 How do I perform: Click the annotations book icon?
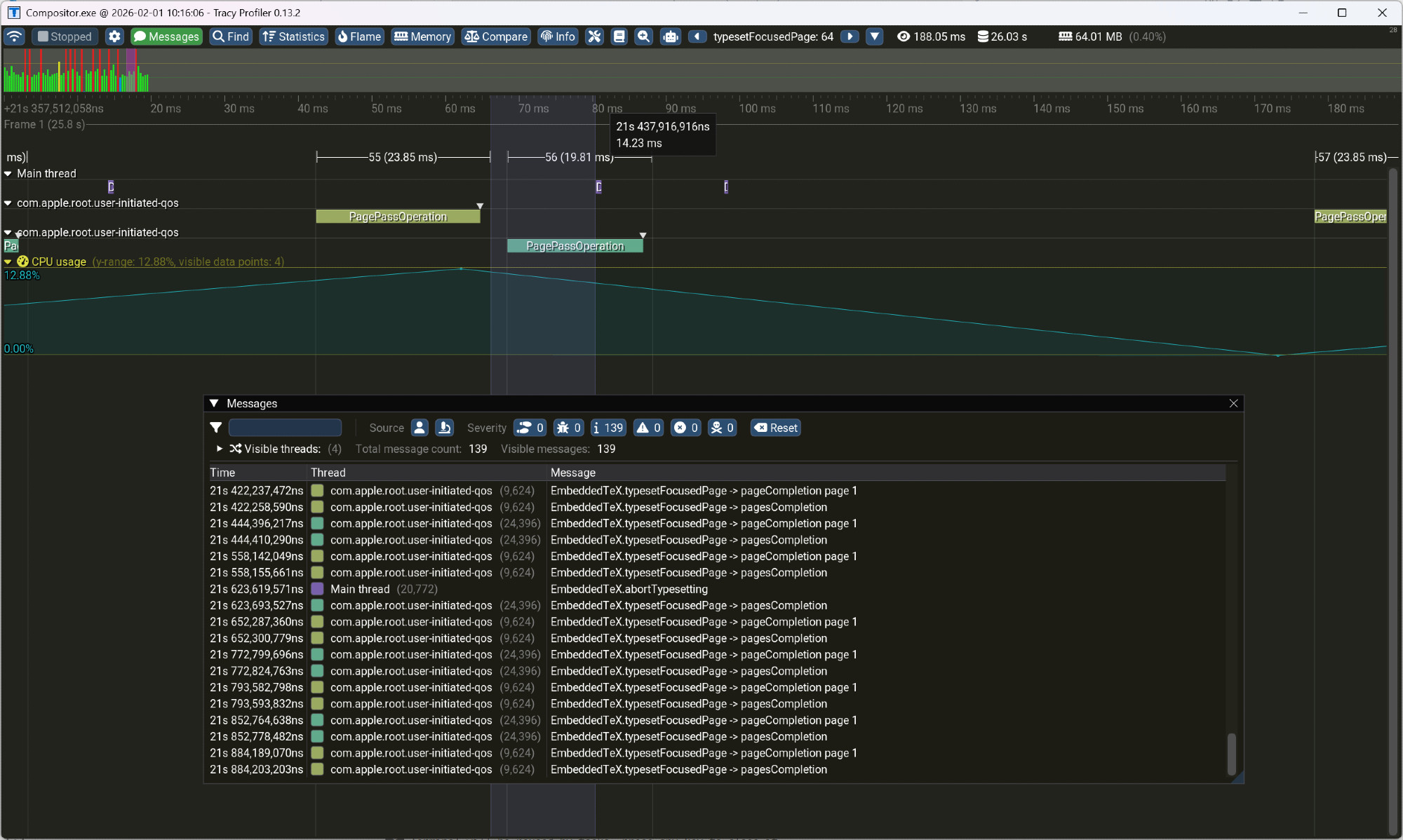coord(619,36)
